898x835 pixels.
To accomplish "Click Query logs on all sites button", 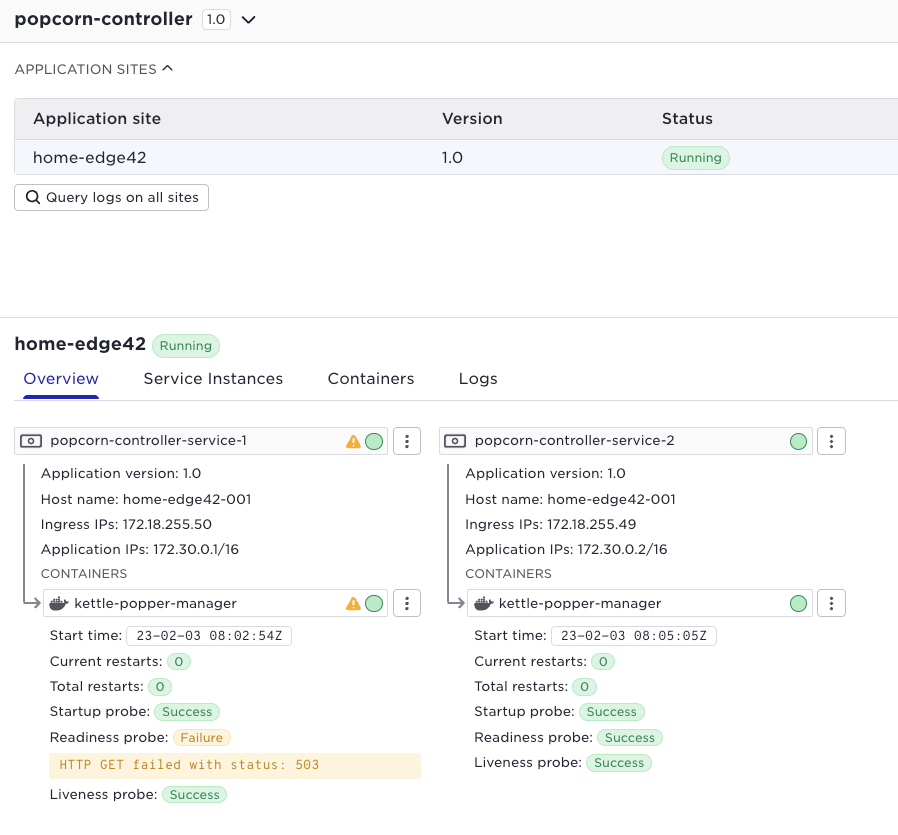I will tap(111, 198).
